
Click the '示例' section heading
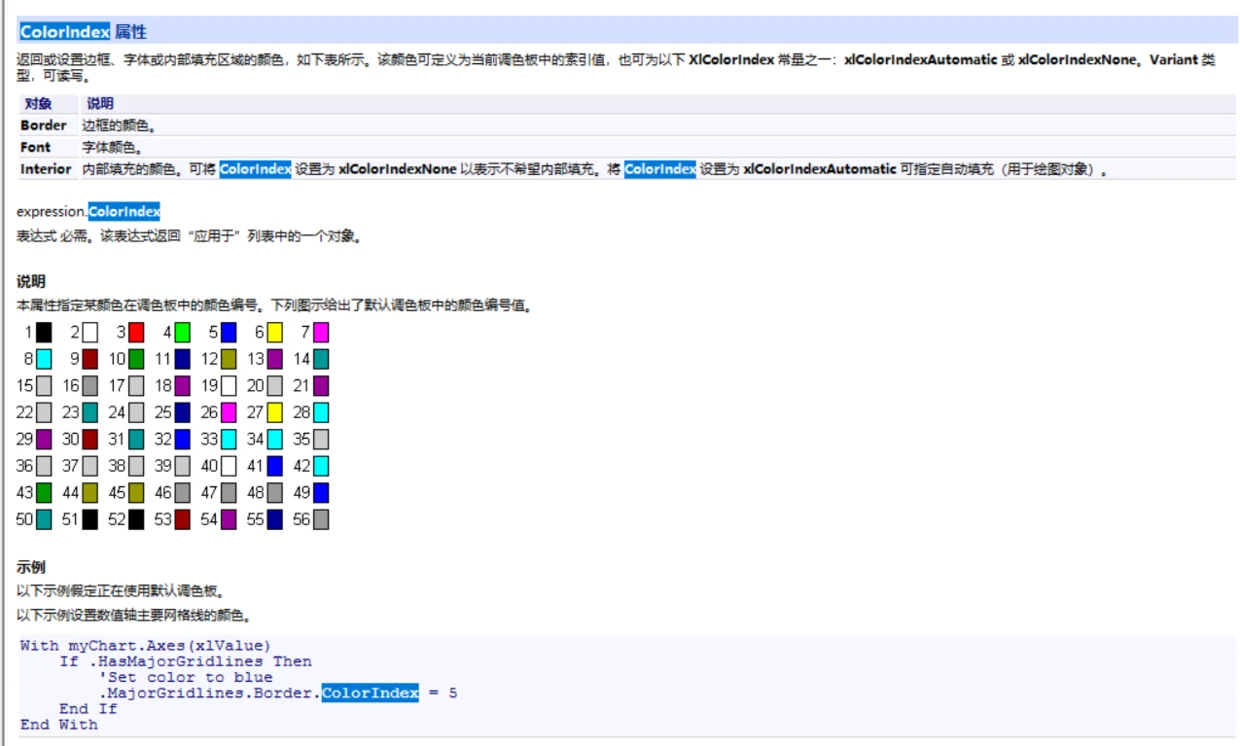tap(31, 567)
